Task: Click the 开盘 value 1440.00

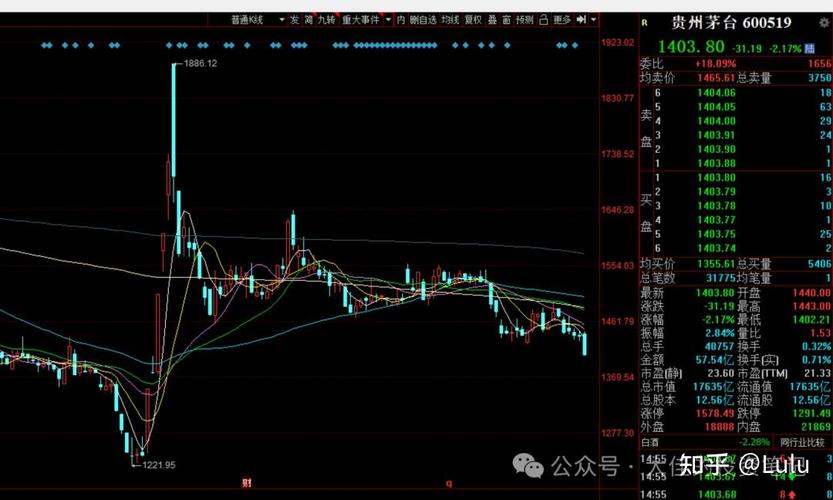Action: click(x=812, y=293)
